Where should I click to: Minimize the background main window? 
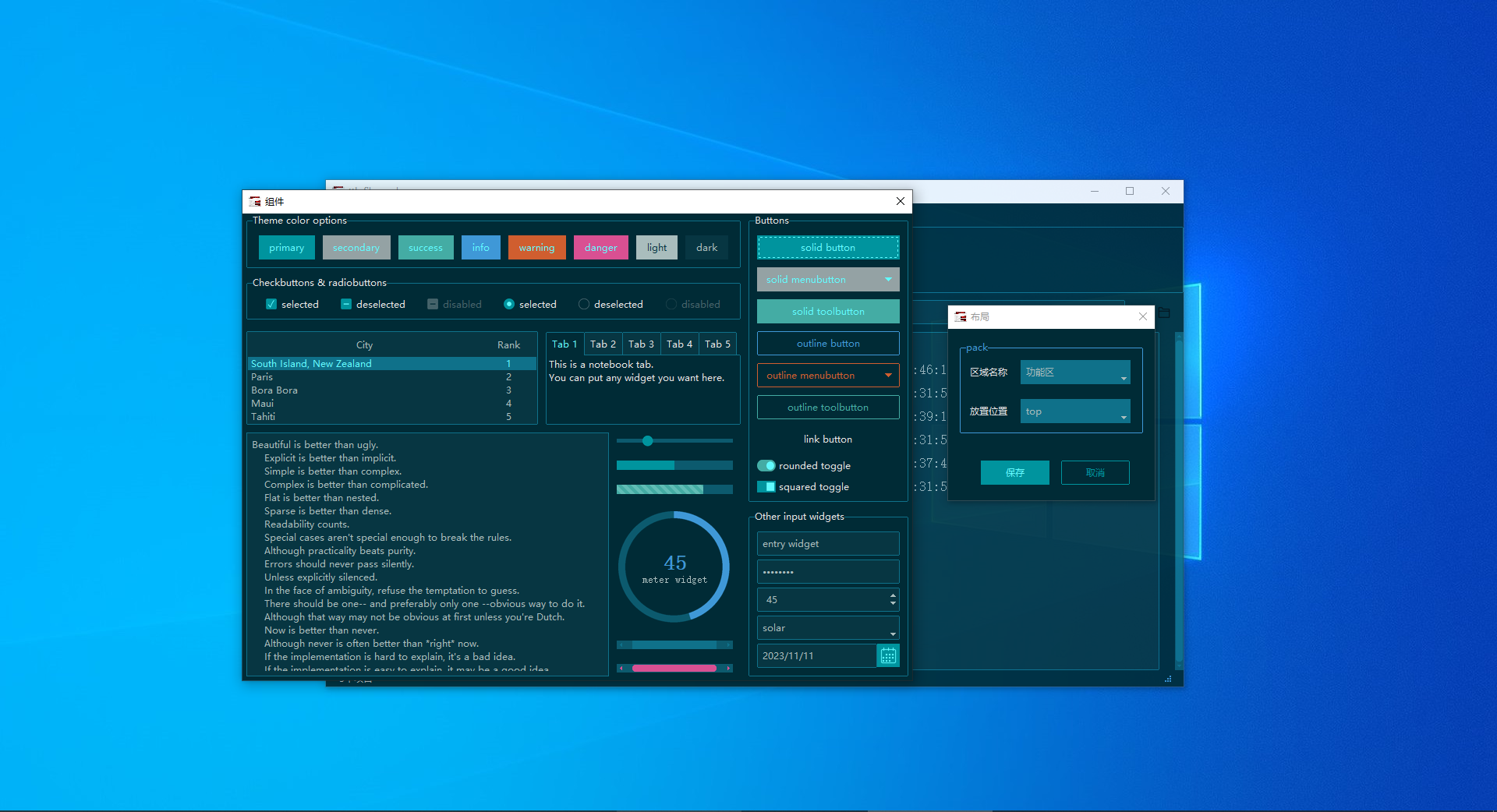click(x=1095, y=191)
